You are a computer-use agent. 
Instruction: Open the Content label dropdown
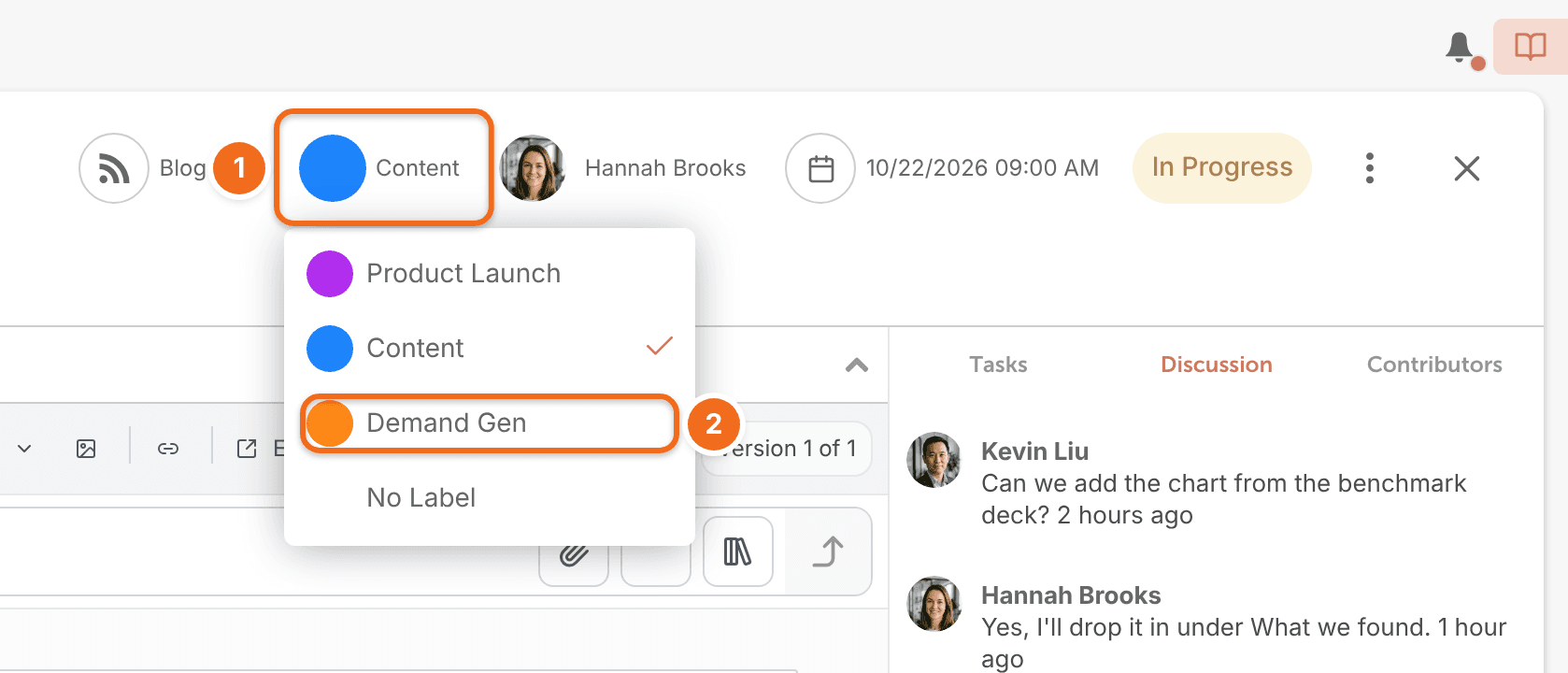[x=383, y=168]
